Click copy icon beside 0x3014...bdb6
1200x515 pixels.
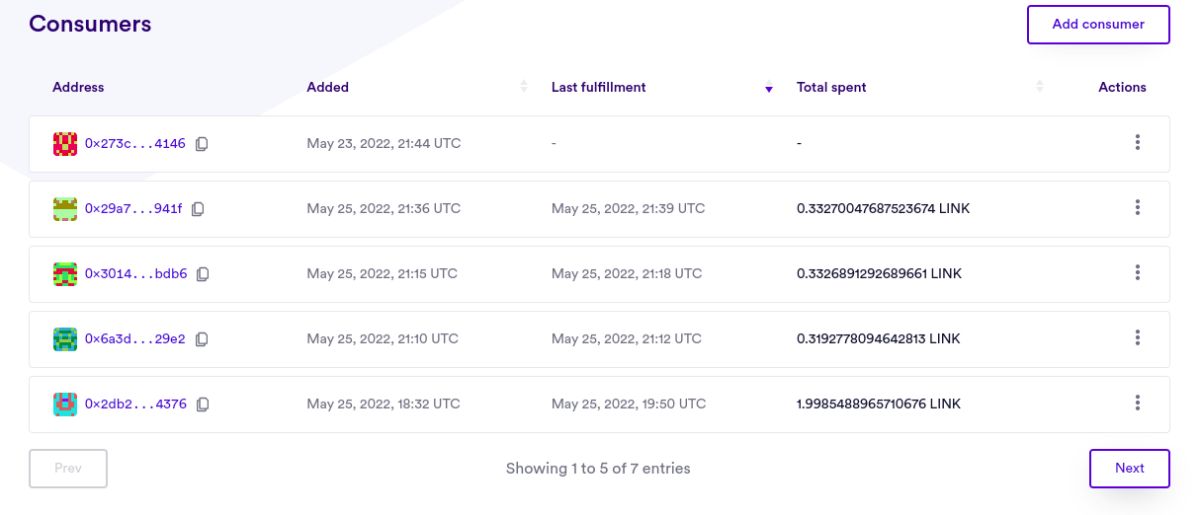point(203,274)
